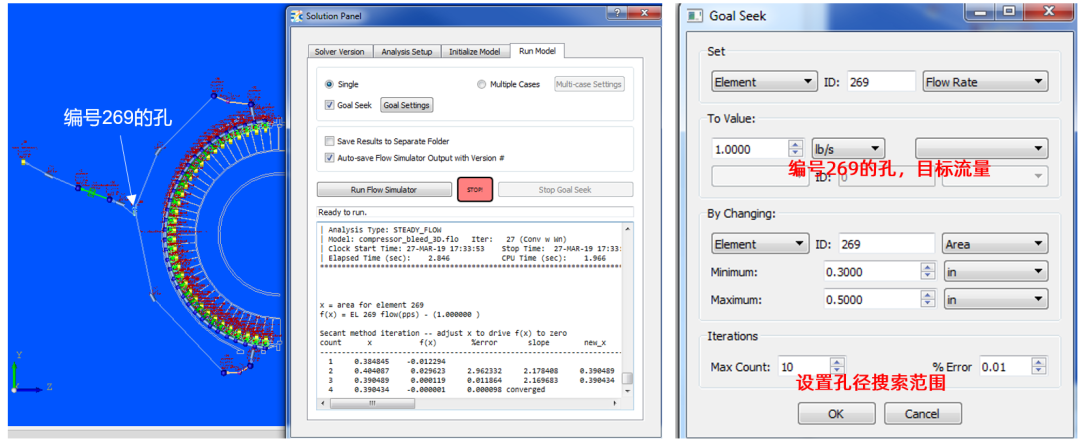Click the red STOP! button
Screen dimensions: 1080x443
[x=475, y=189]
